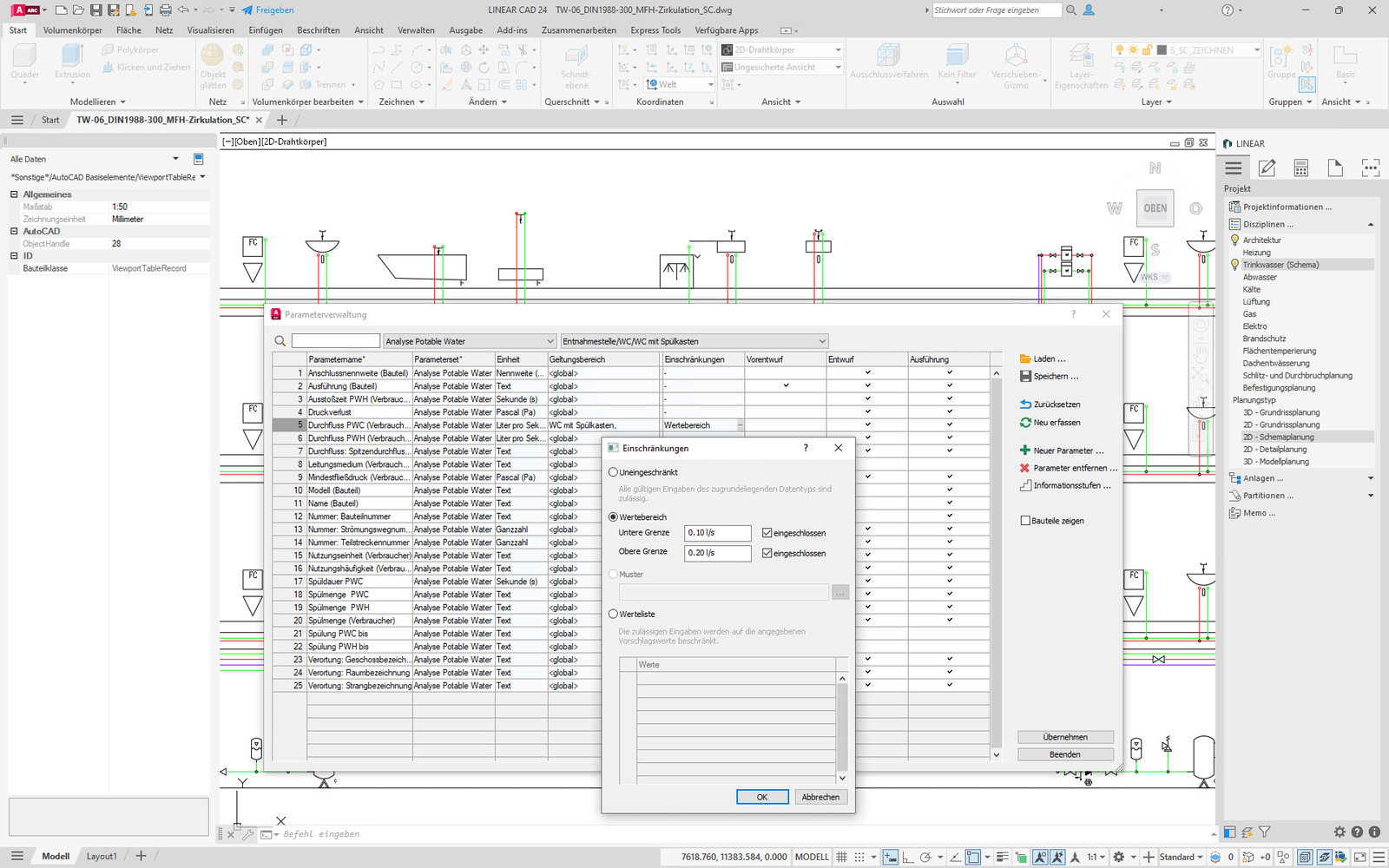Switch to the Layout1 tab

[x=102, y=856]
